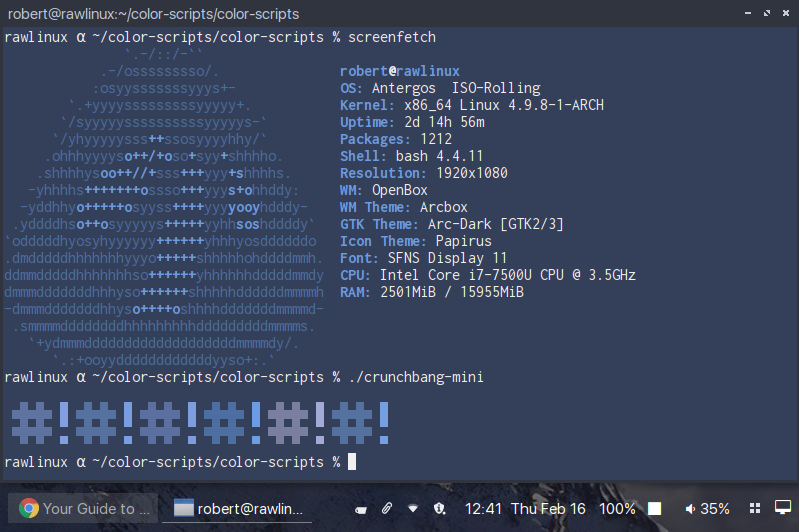Select the robert@rawlin... terminal taskbar entry
This screenshot has height=532, width=799.
pos(237,508)
